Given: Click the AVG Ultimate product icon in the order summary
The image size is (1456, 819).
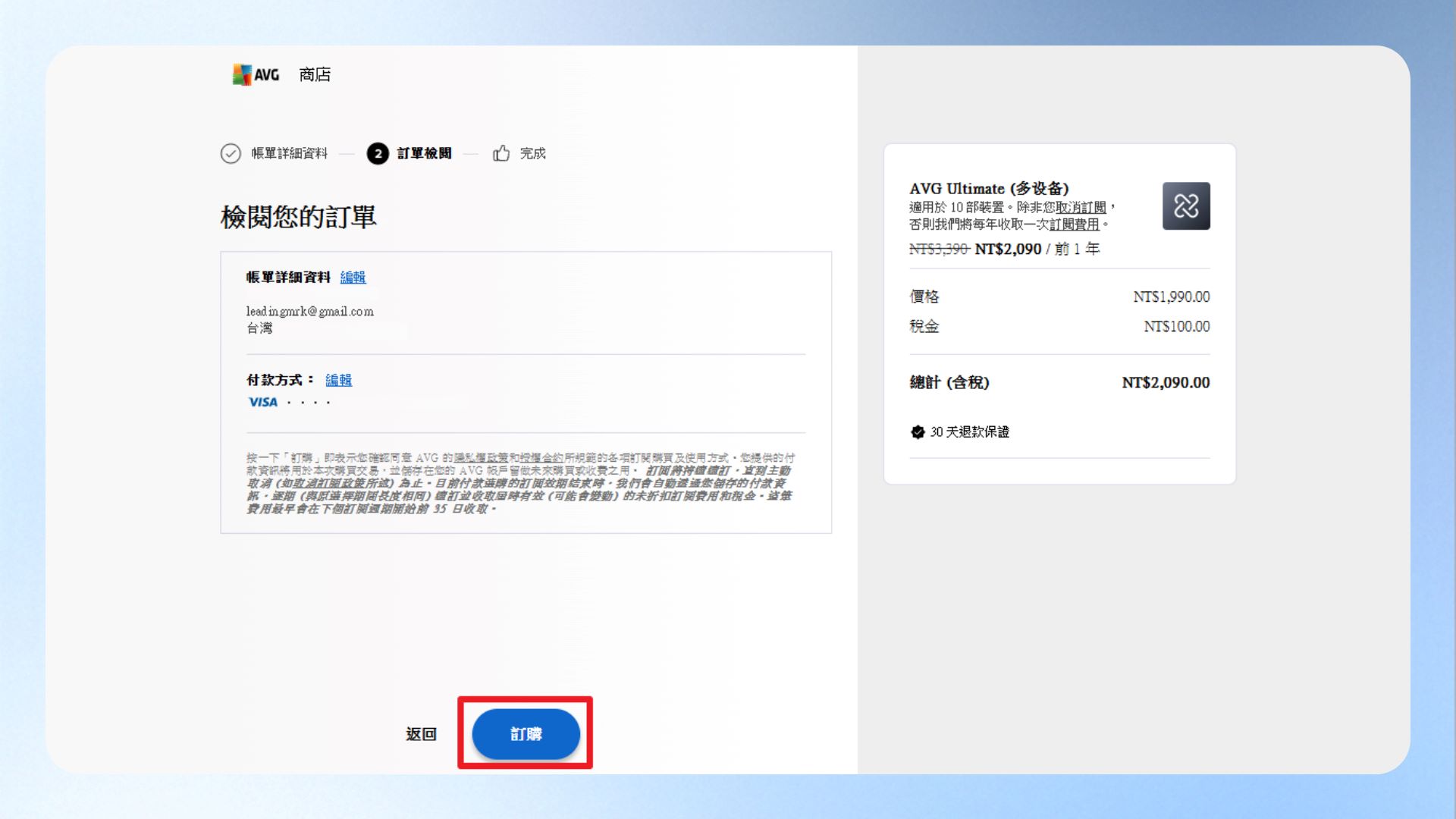Looking at the screenshot, I should 1186,206.
